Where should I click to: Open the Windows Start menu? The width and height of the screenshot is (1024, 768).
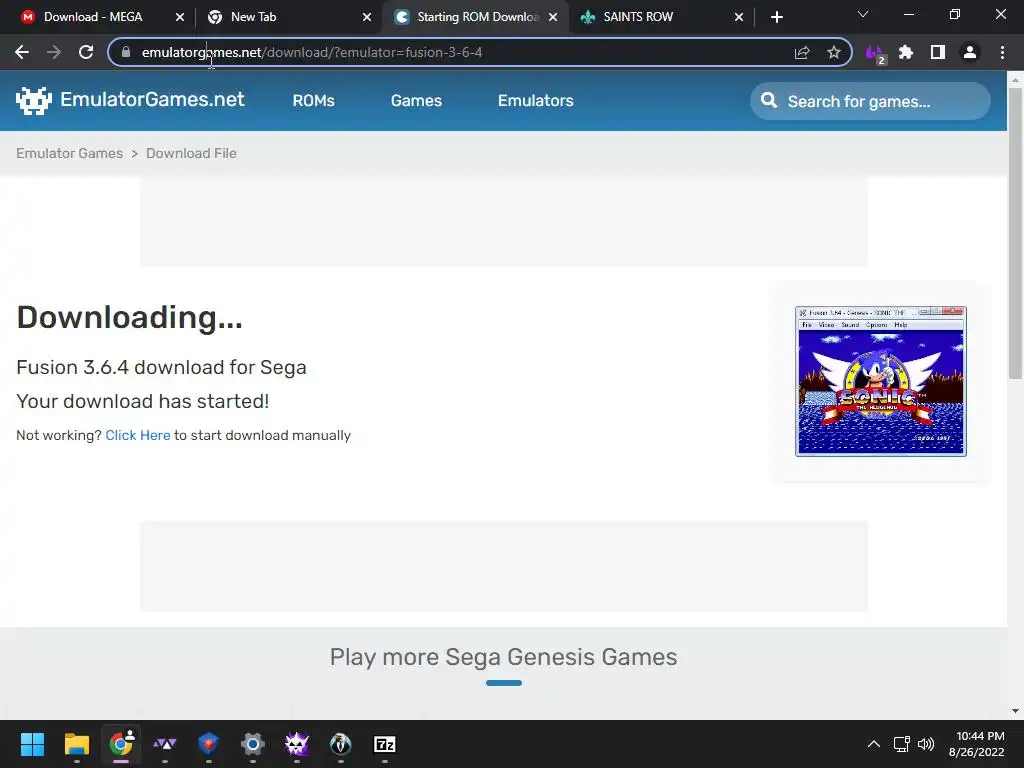pyautogui.click(x=32, y=744)
